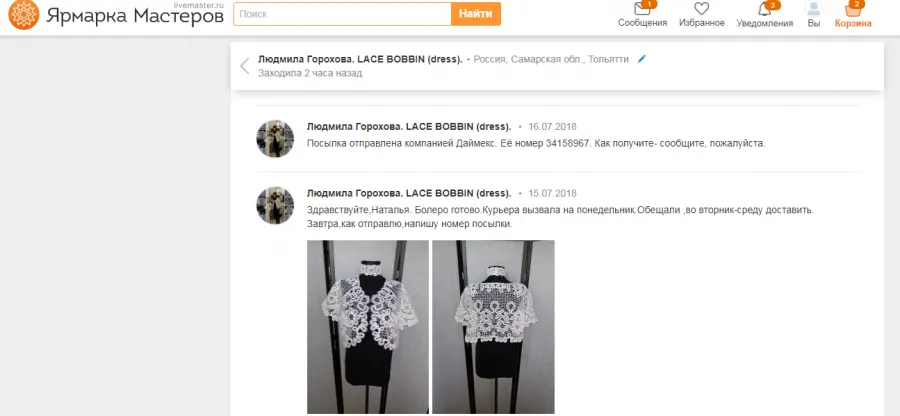Click sender avatar on 16.07.2018 message

[x=275, y=138]
